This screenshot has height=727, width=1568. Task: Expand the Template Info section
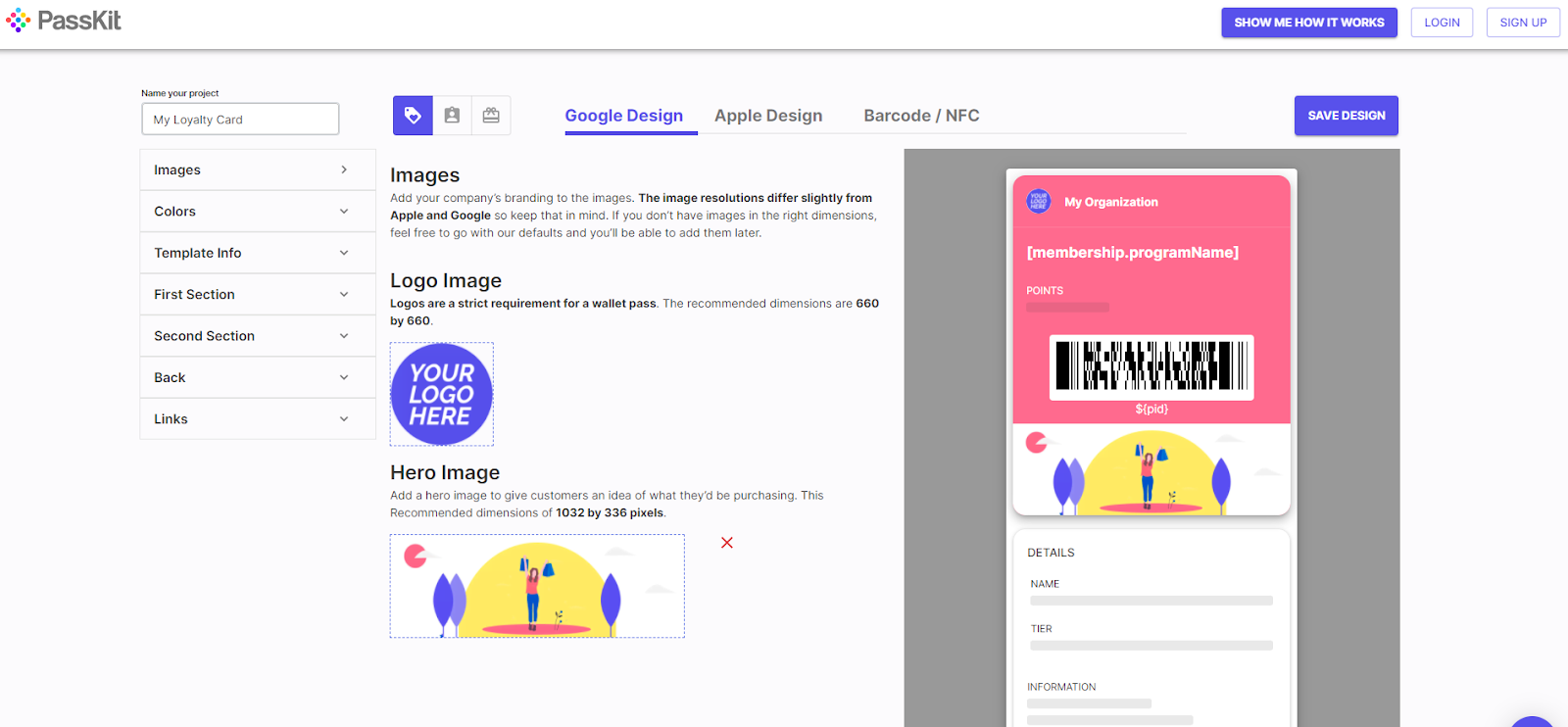(x=258, y=253)
